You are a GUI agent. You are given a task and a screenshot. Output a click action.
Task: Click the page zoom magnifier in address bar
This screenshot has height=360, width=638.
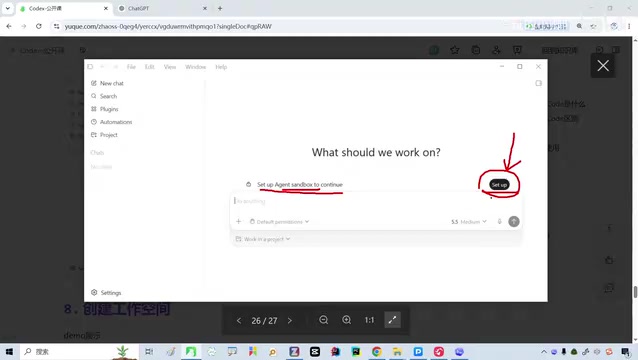click(579, 26)
